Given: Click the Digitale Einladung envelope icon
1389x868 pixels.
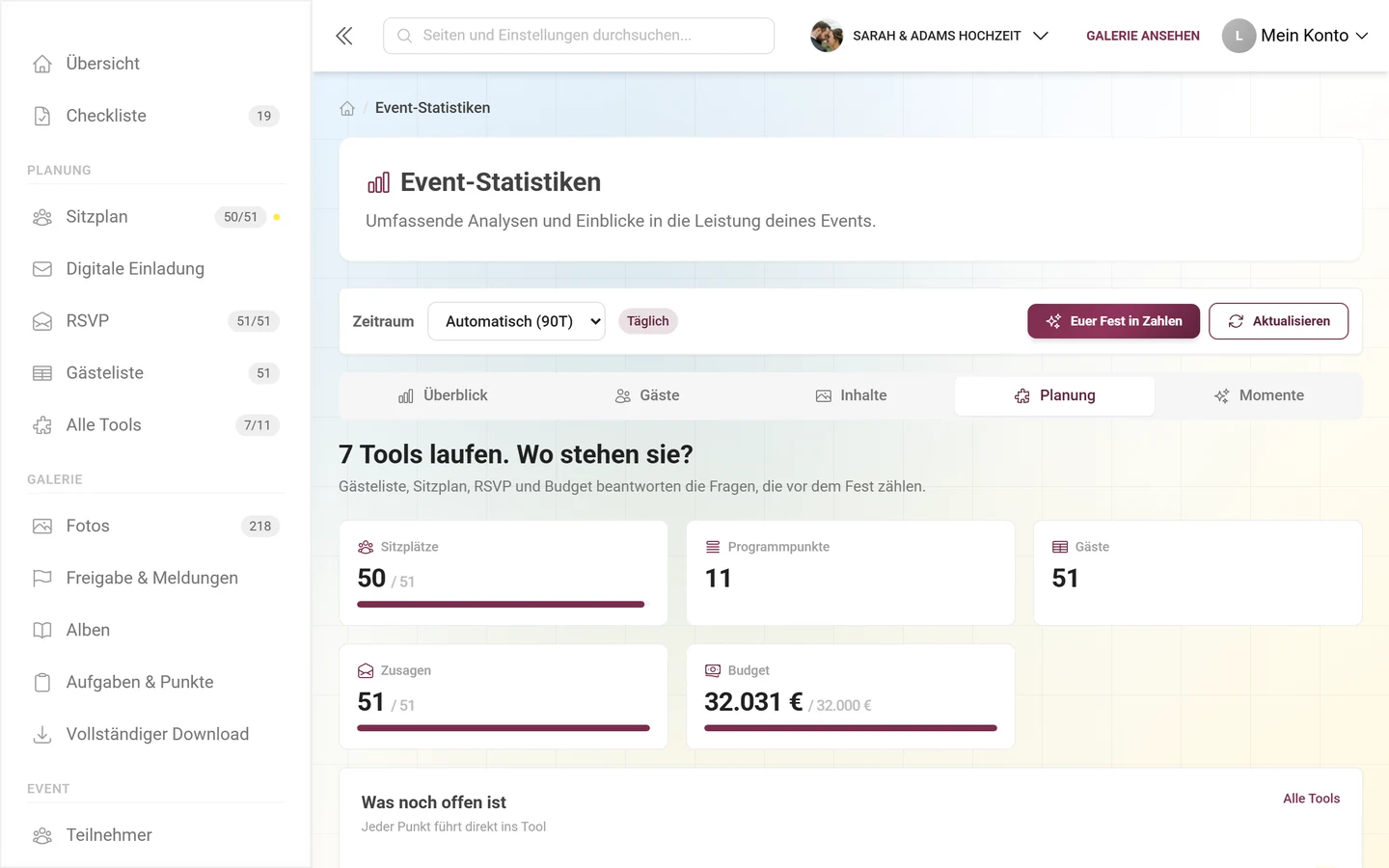Looking at the screenshot, I should pos(42,269).
